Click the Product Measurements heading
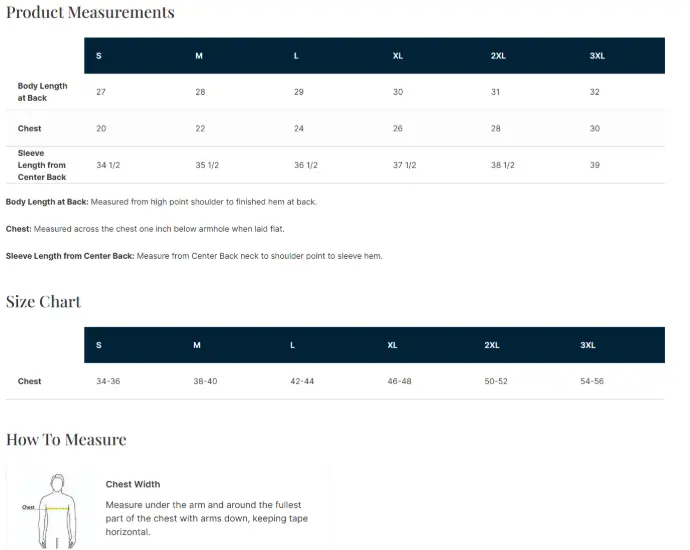Viewport: 690px width, 550px height. [90, 13]
